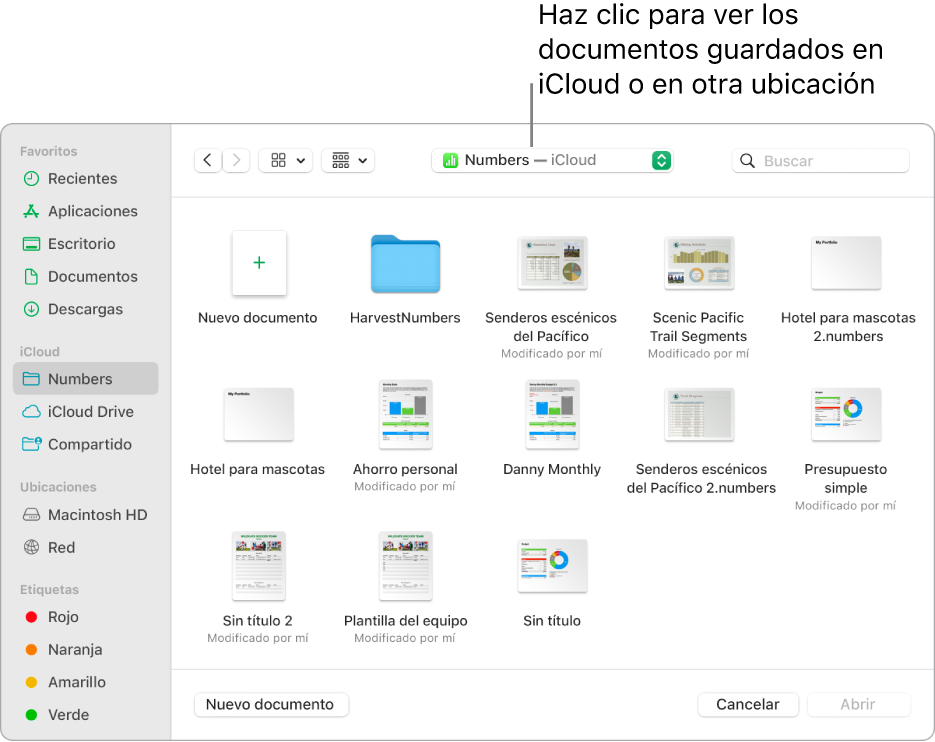
Task: Click the Abrir button
Action: (858, 704)
